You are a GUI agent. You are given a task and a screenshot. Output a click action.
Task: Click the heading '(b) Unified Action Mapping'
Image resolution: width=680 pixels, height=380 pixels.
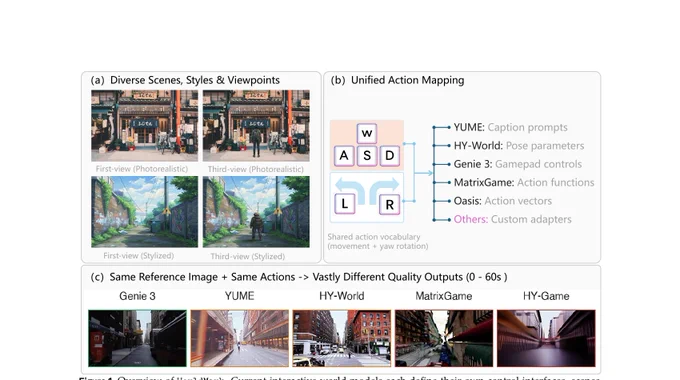point(397,80)
